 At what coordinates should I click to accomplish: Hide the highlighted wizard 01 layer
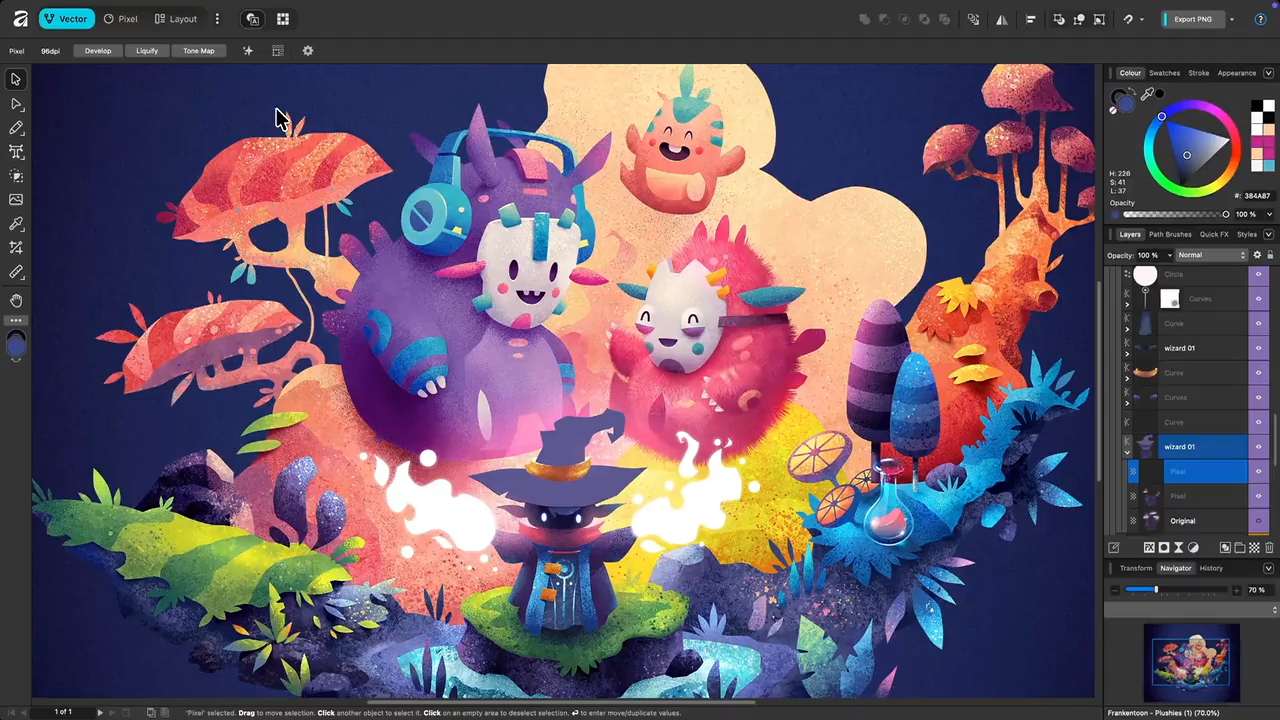click(1258, 447)
